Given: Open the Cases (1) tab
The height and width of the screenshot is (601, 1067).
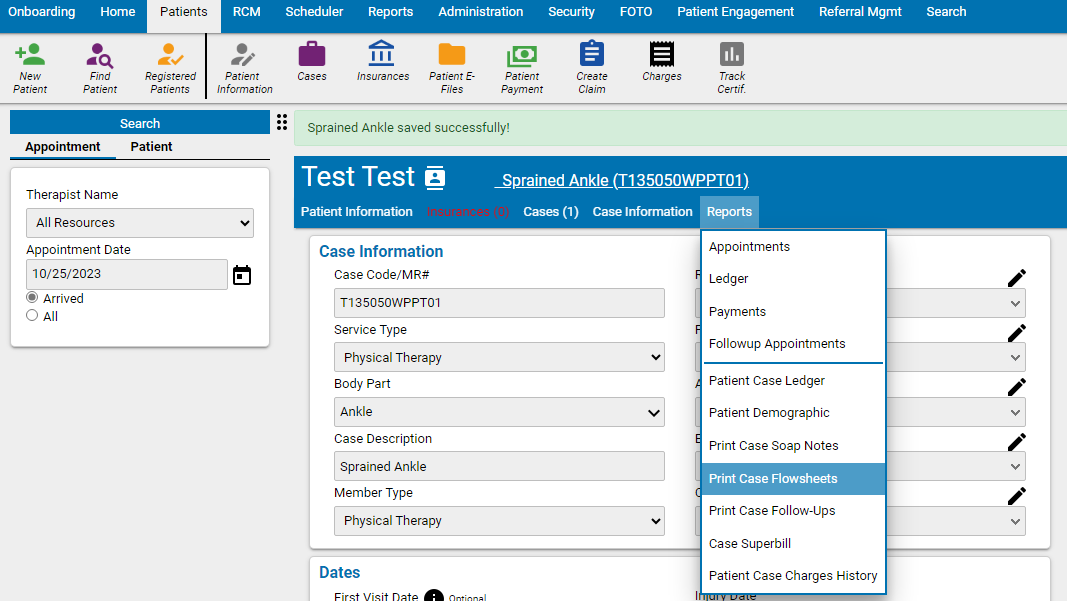Looking at the screenshot, I should tap(550, 212).
